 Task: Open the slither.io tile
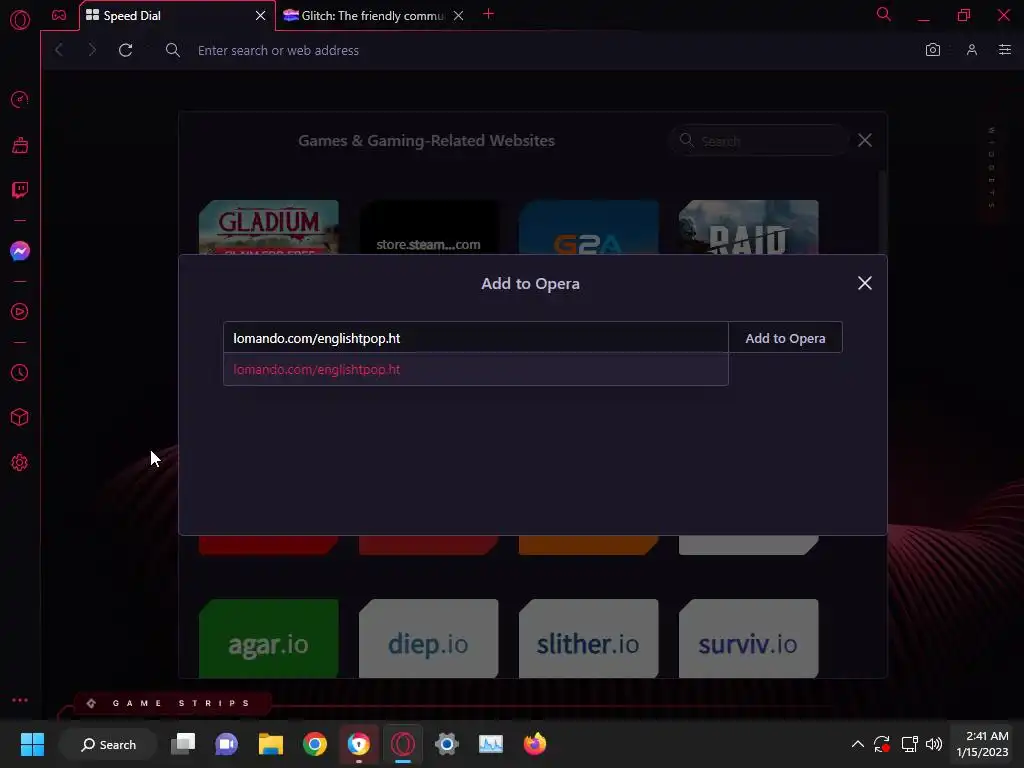click(588, 639)
